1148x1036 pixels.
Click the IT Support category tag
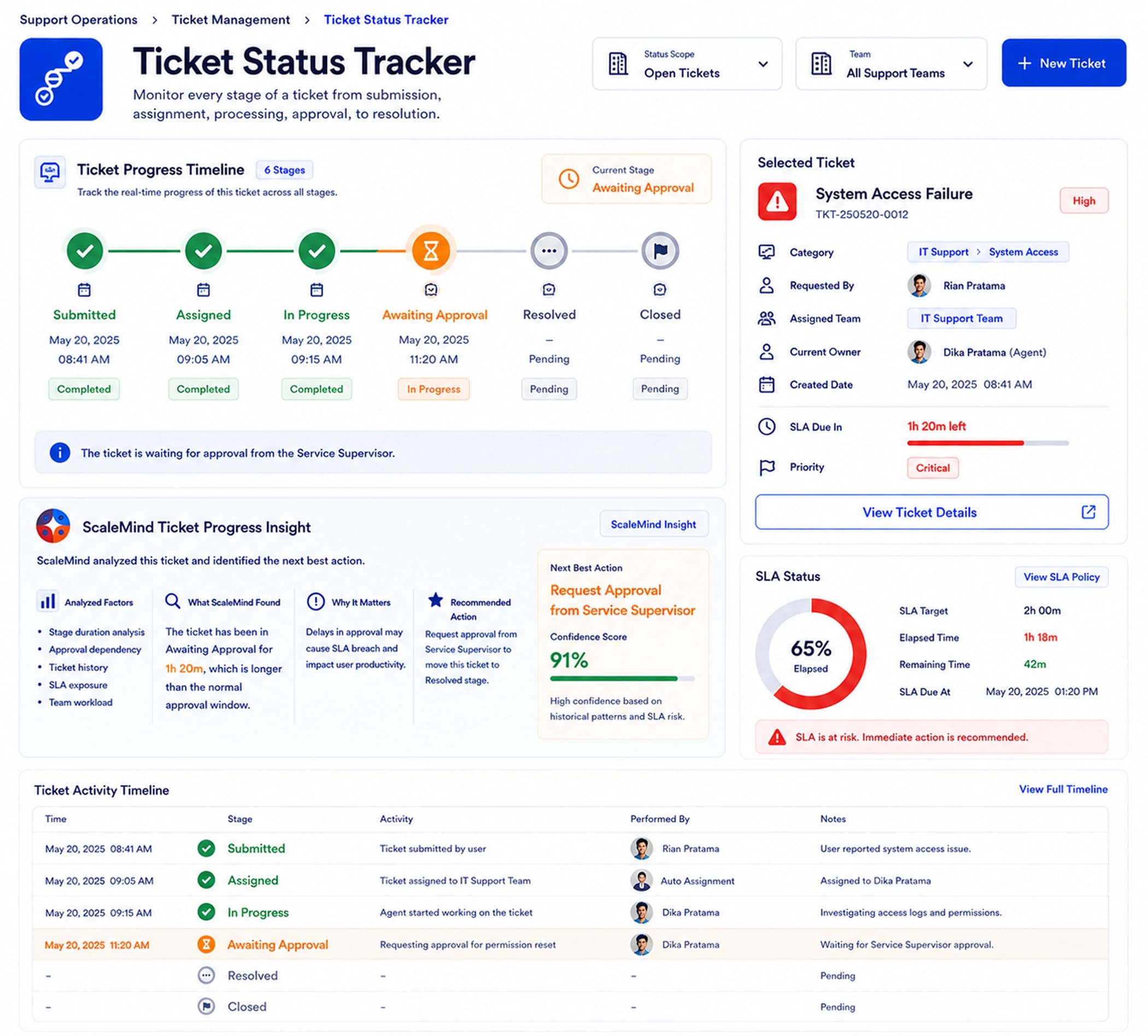(x=943, y=251)
